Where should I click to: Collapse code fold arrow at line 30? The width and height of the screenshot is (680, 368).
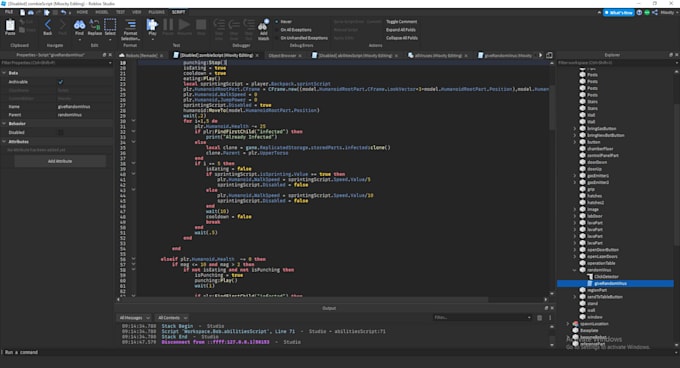pos(133,121)
